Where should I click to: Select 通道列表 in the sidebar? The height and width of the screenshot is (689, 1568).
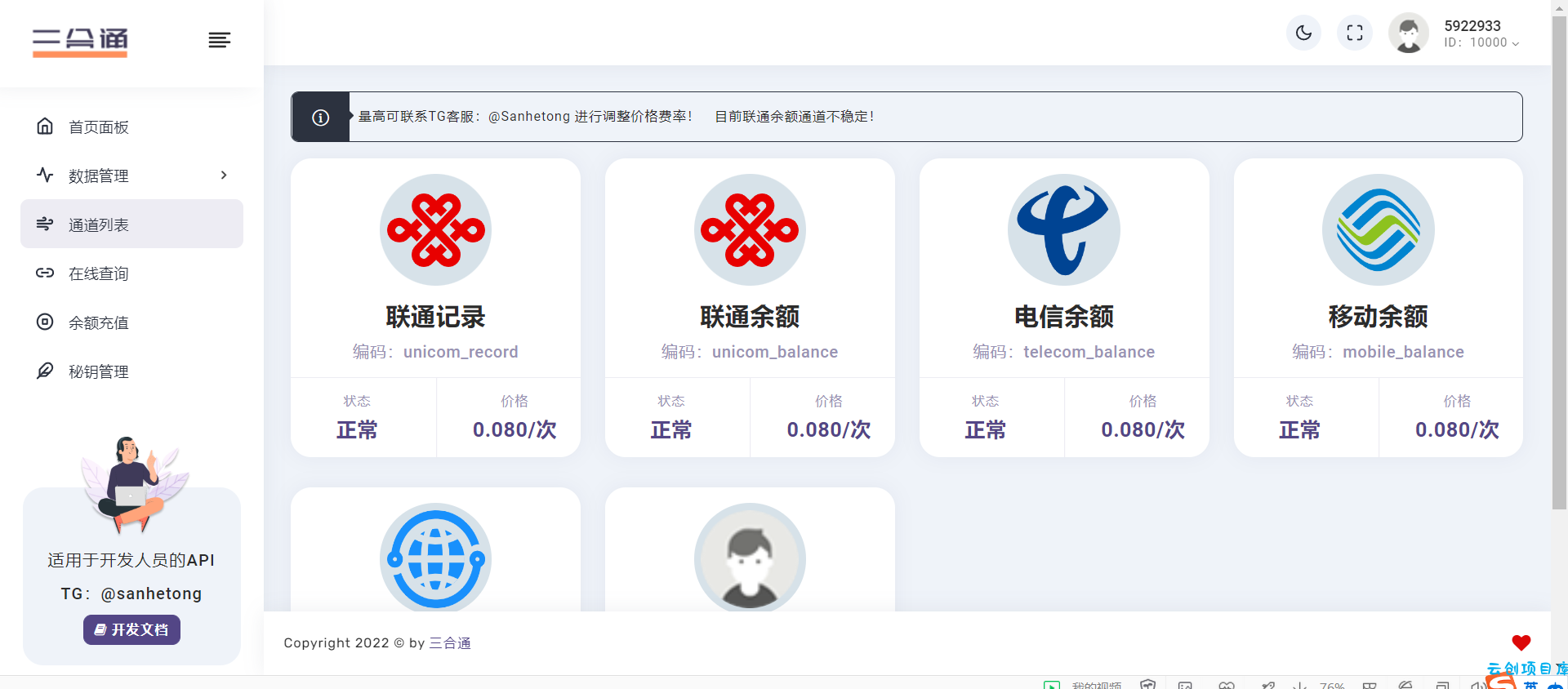tap(131, 224)
